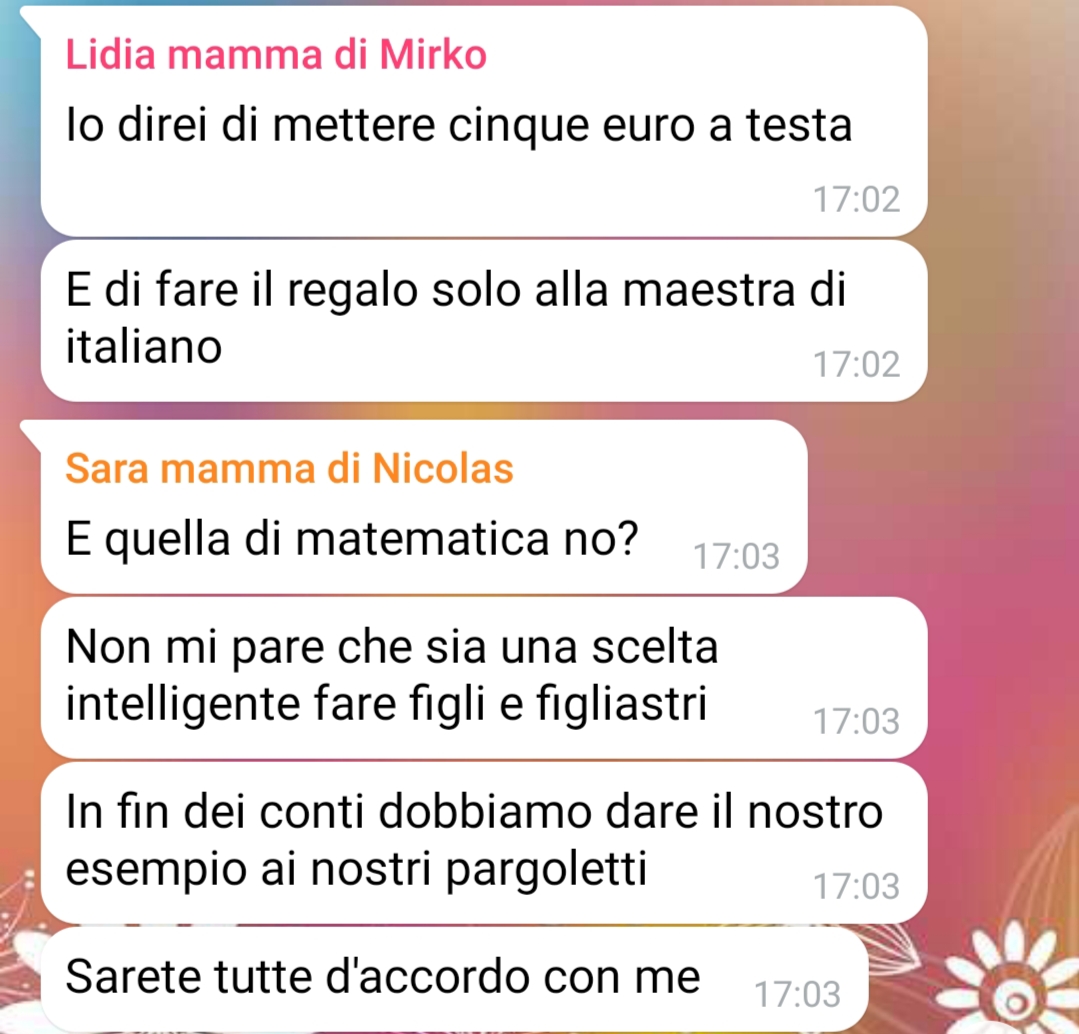
Task: Select the message about cinque euro a testa
Action: coord(484,121)
